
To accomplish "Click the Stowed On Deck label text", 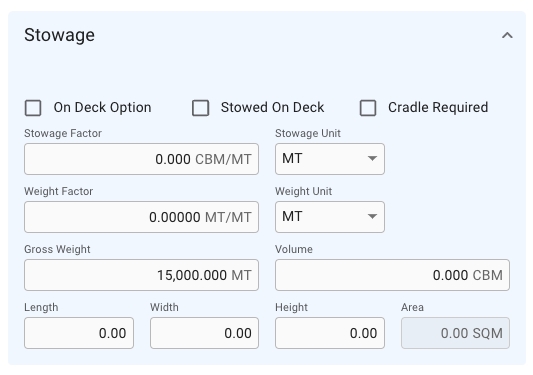I will click(x=273, y=107).
